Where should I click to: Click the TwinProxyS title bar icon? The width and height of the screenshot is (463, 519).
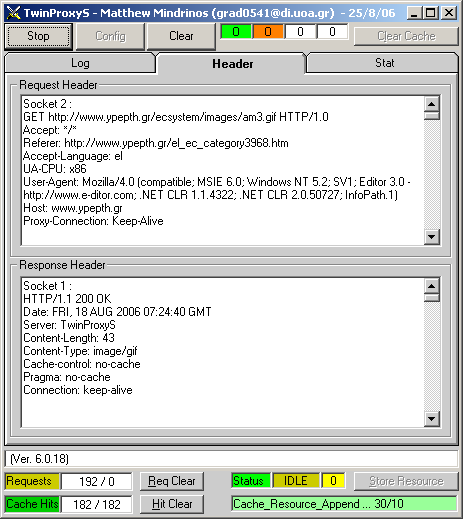coord(14,13)
